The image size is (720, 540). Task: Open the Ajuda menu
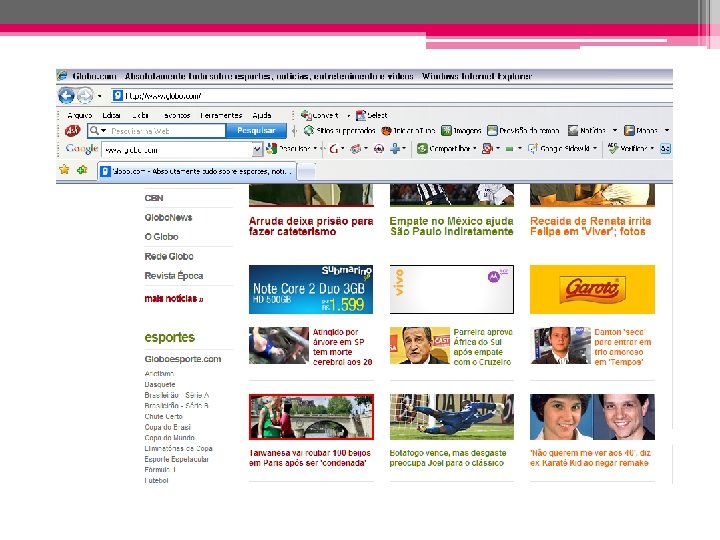[x=262, y=115]
